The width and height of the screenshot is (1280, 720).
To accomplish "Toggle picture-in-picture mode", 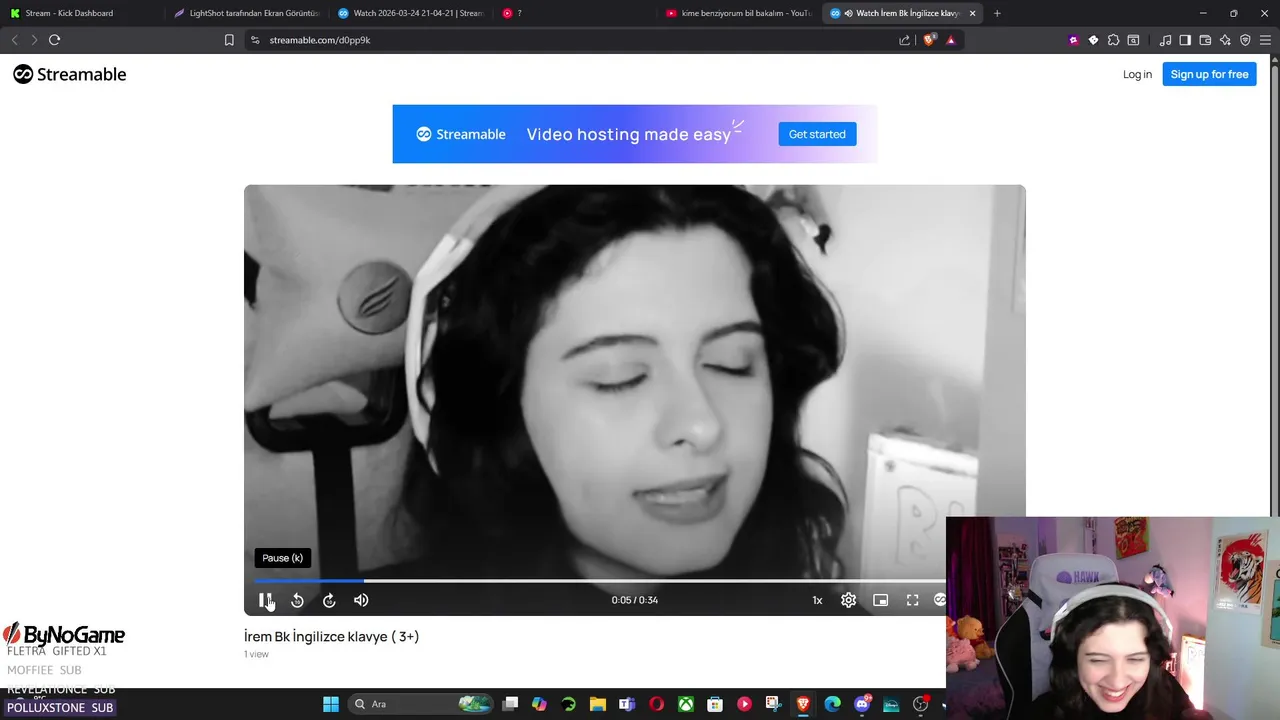I will [880, 600].
